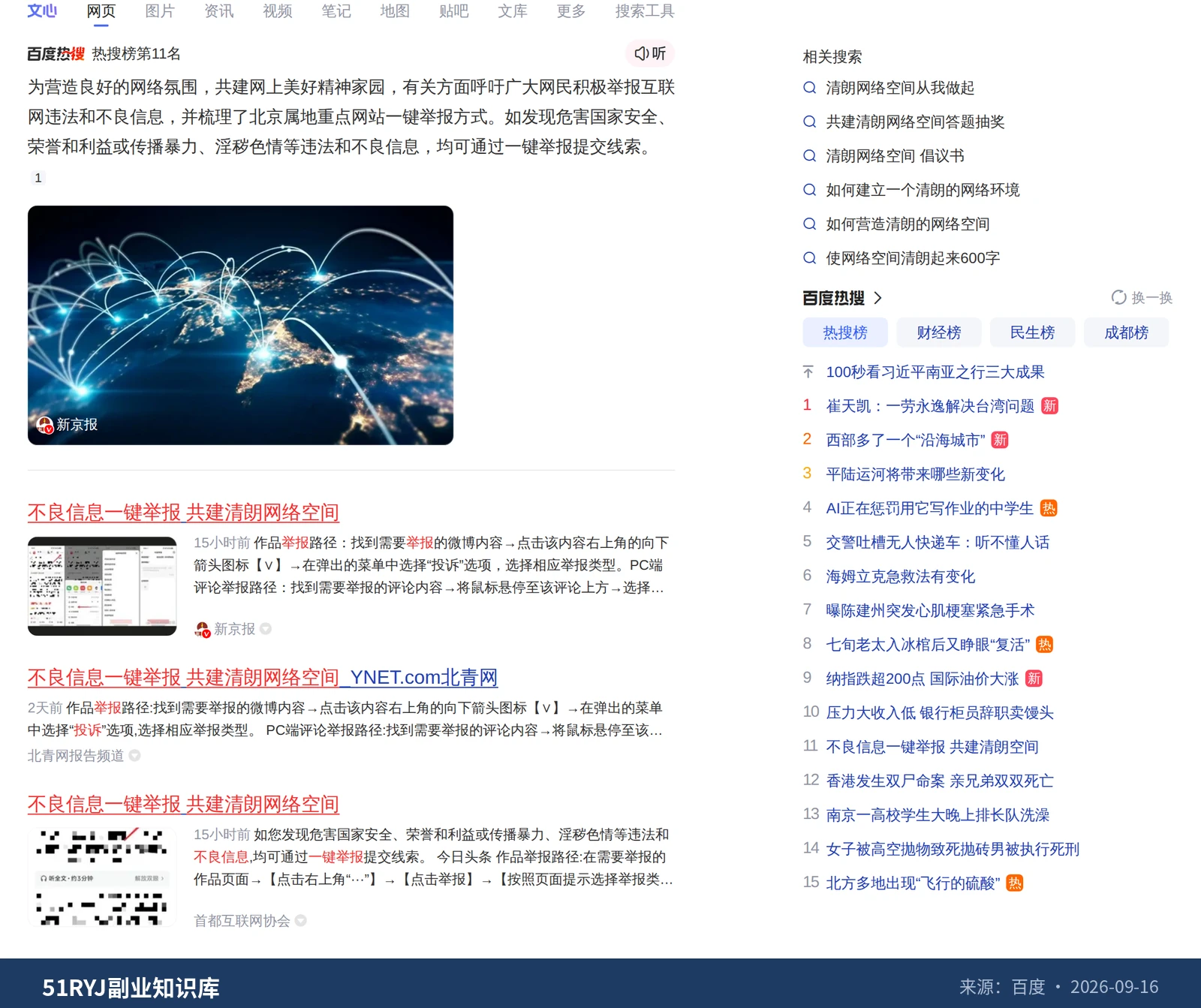Image resolution: width=1201 pixels, height=1008 pixels.
Task: Switch to the 贴吧 tab
Action: 453,11
